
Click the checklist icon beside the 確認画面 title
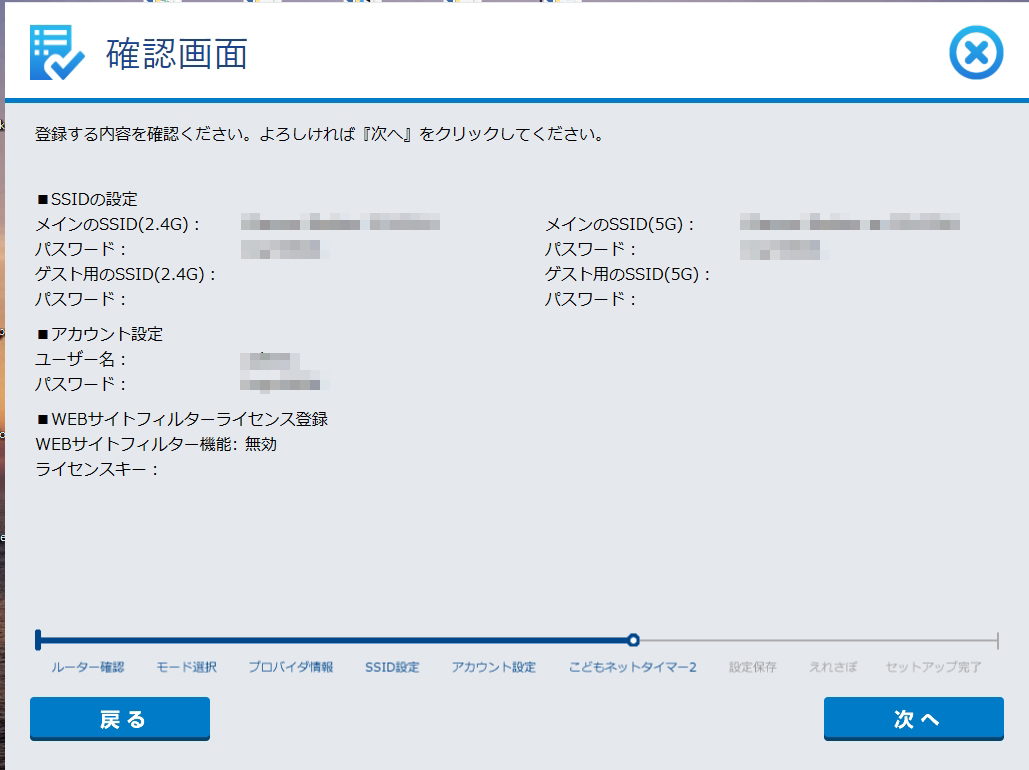(57, 53)
